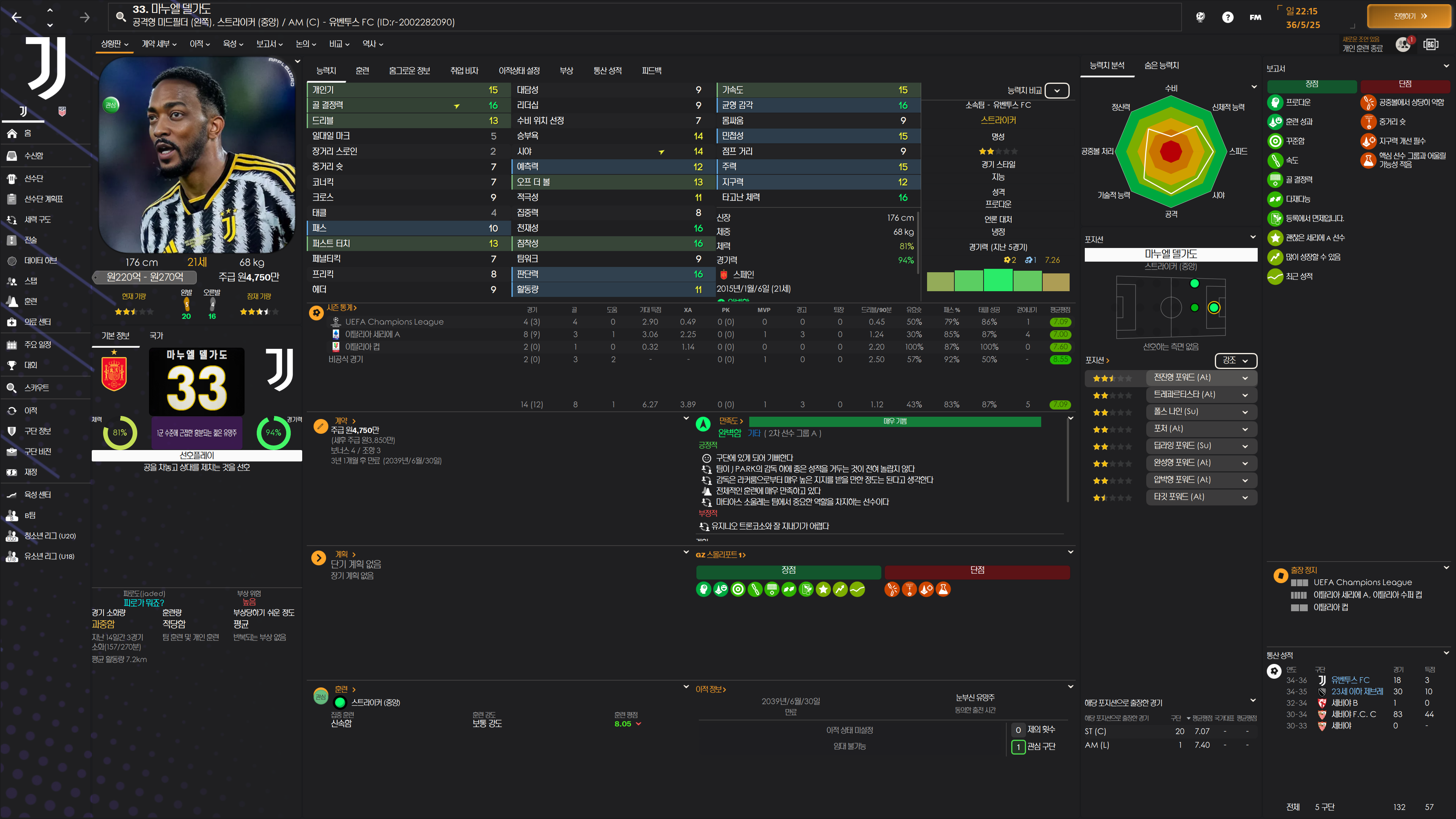Select the green striker position dot on pitch

click(1213, 308)
